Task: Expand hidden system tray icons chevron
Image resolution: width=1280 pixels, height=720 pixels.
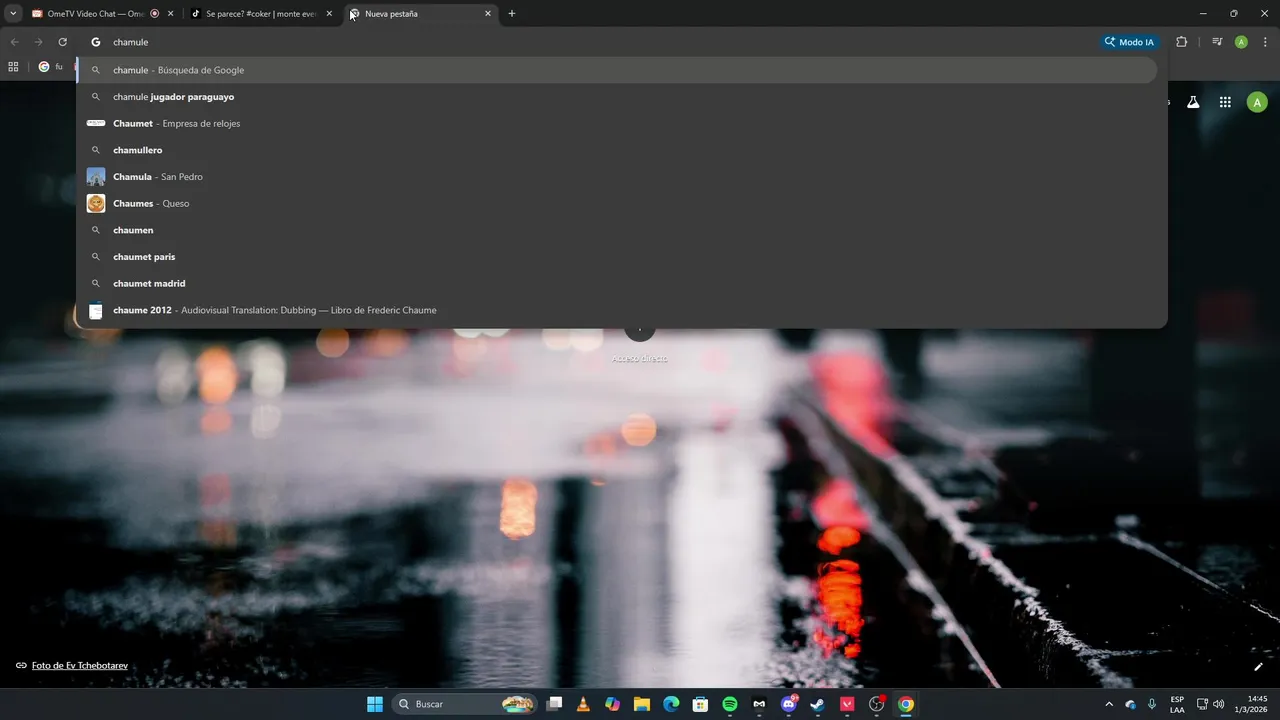Action: [x=1109, y=704]
